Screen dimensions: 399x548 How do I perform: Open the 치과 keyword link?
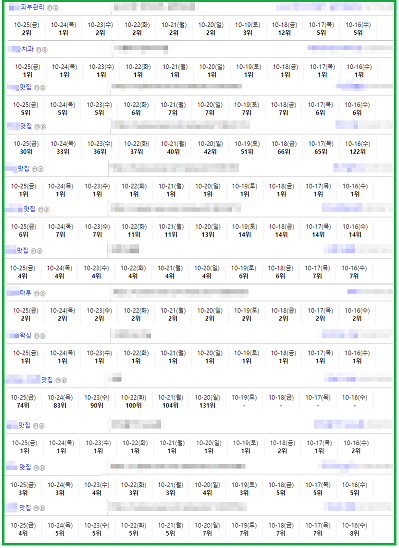click(x=27, y=49)
